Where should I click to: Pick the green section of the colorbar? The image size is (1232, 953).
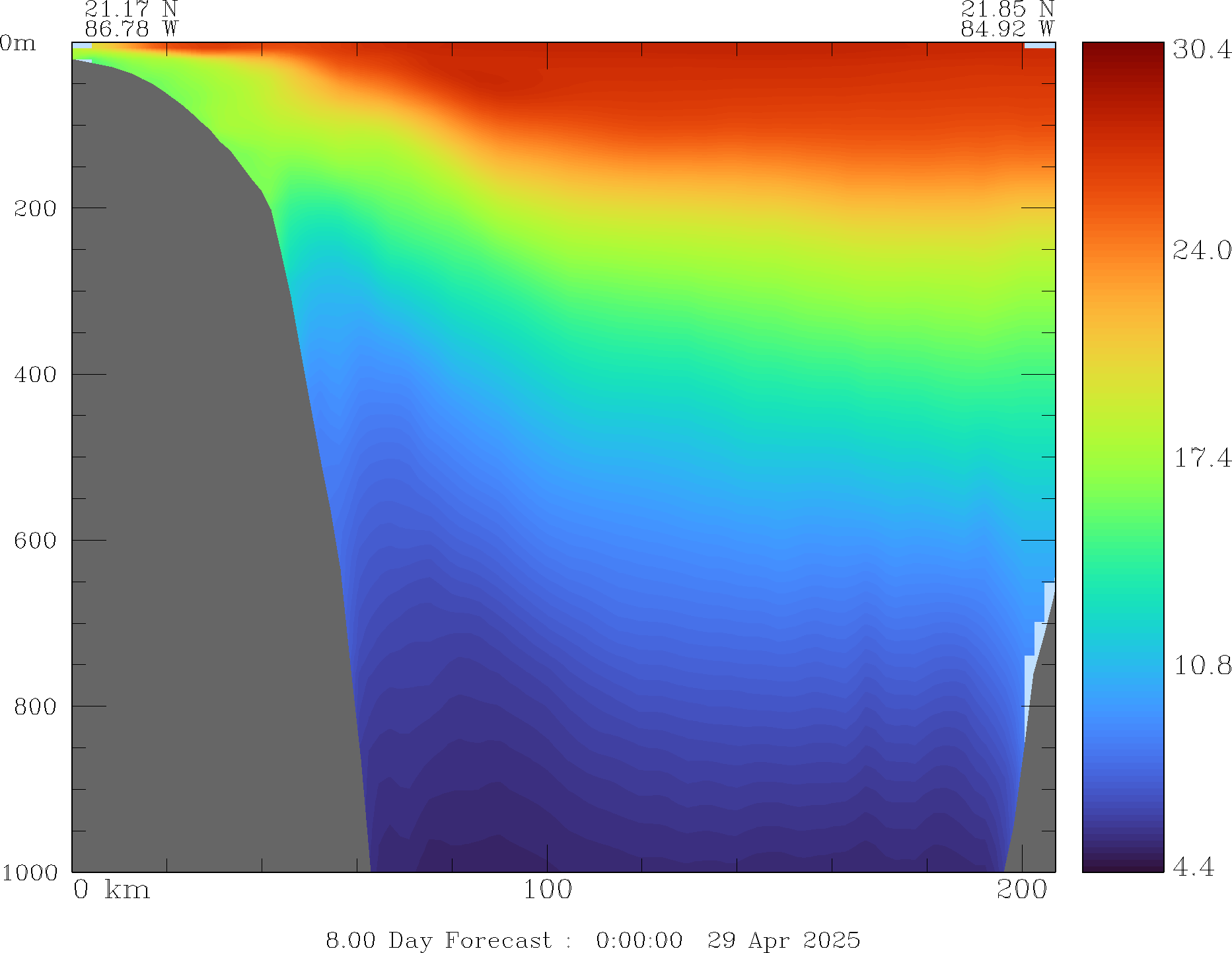click(1122, 515)
